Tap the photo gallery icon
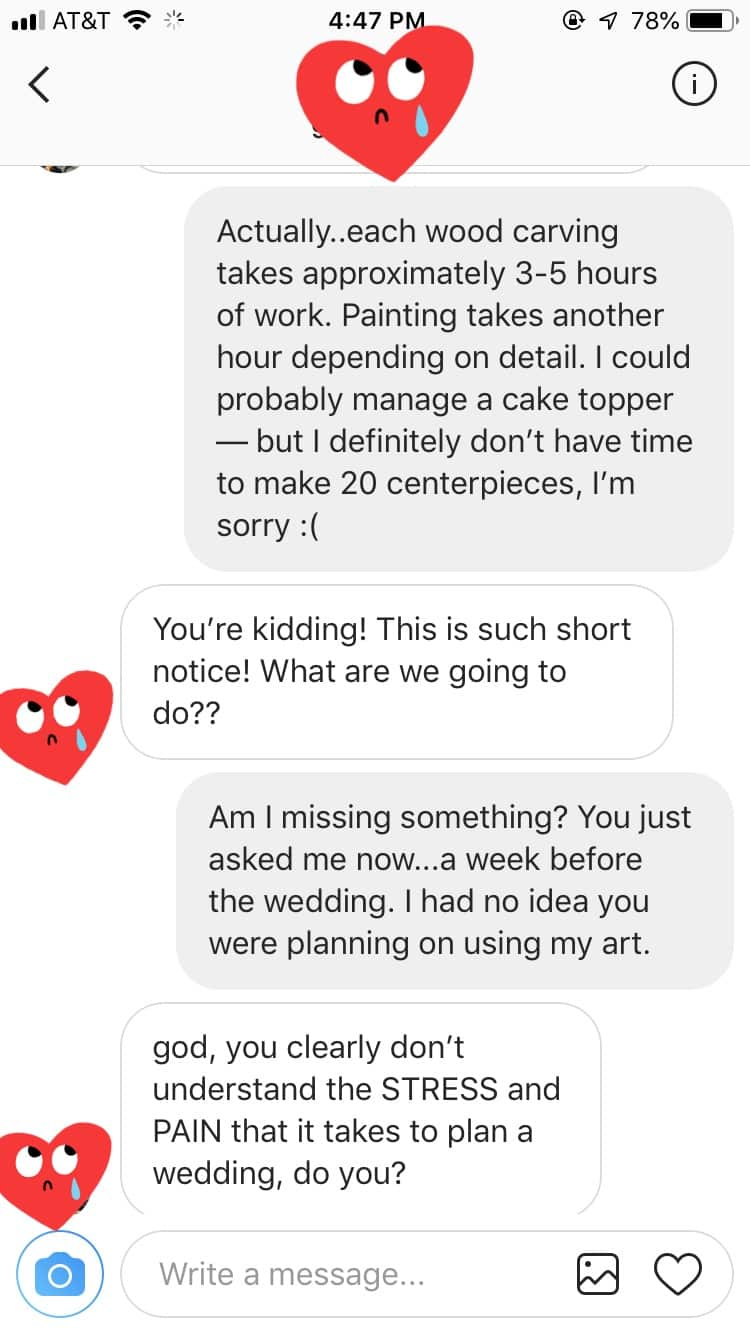This screenshot has width=750, height=1334. pos(599,1274)
